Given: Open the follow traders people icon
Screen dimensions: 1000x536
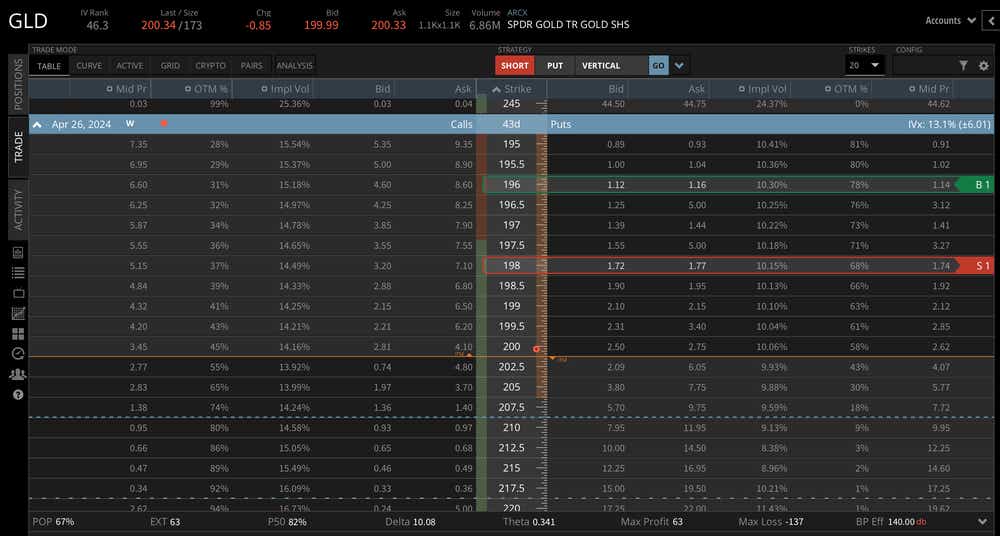Looking at the screenshot, I should [x=18, y=374].
